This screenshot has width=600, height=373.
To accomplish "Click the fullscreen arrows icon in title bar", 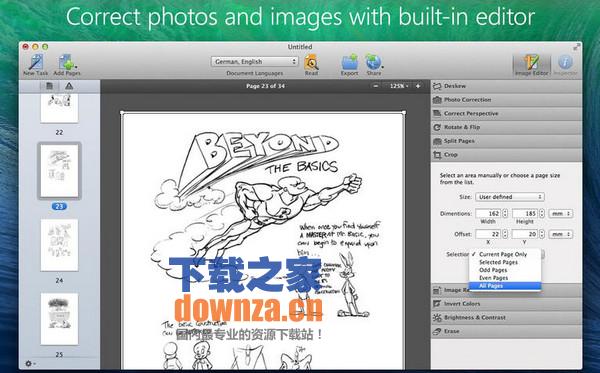I will pyautogui.click(x=576, y=47).
